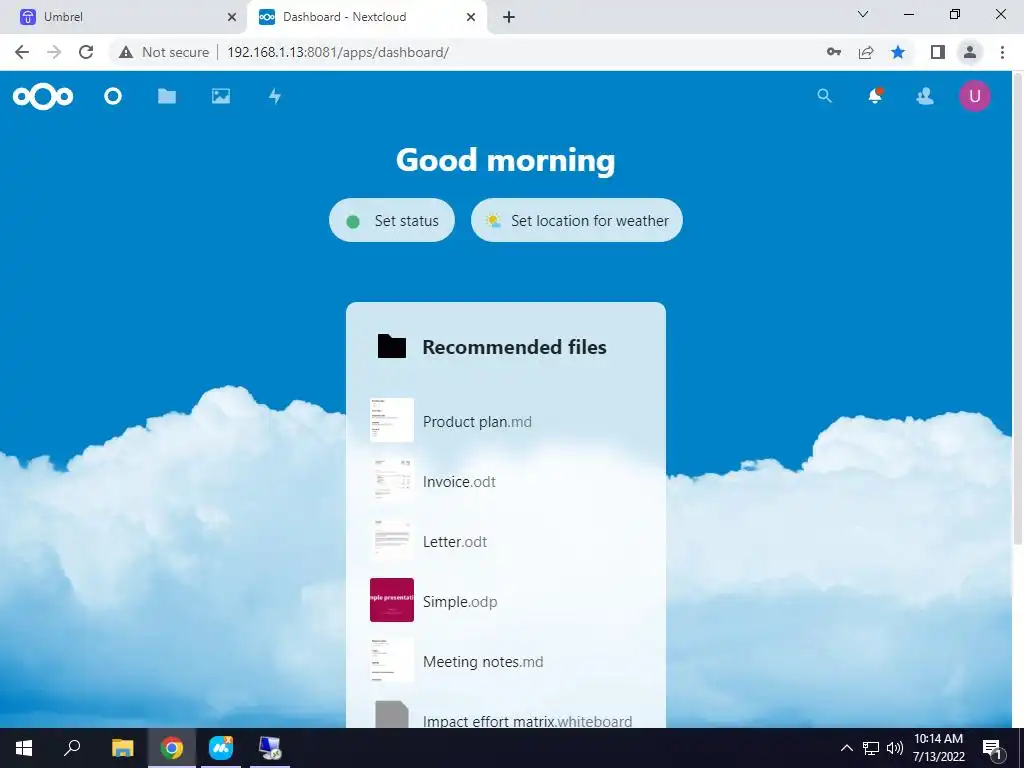This screenshot has height=768, width=1024.
Task: Toggle the bookmark star
Action: point(898,52)
